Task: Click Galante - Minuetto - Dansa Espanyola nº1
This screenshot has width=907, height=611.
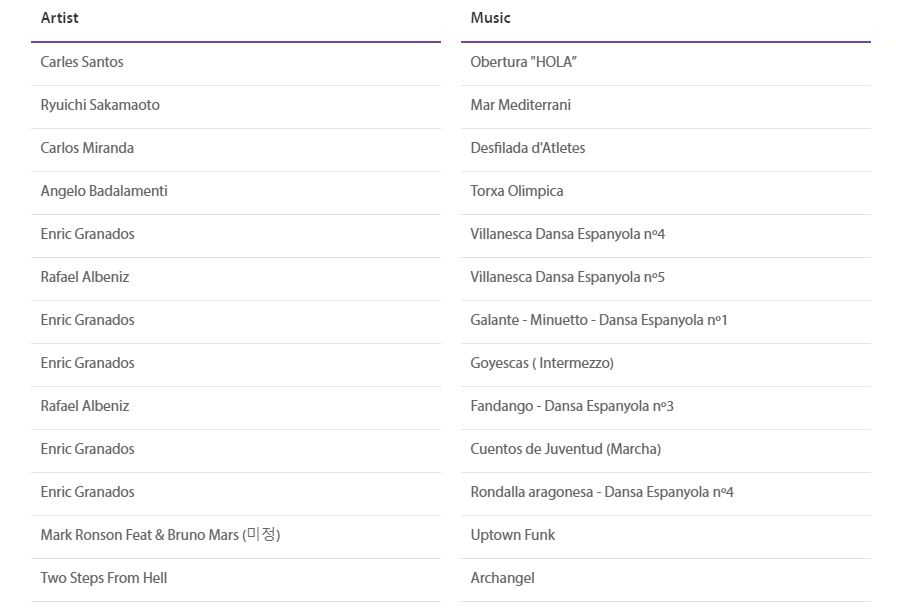Action: click(598, 320)
